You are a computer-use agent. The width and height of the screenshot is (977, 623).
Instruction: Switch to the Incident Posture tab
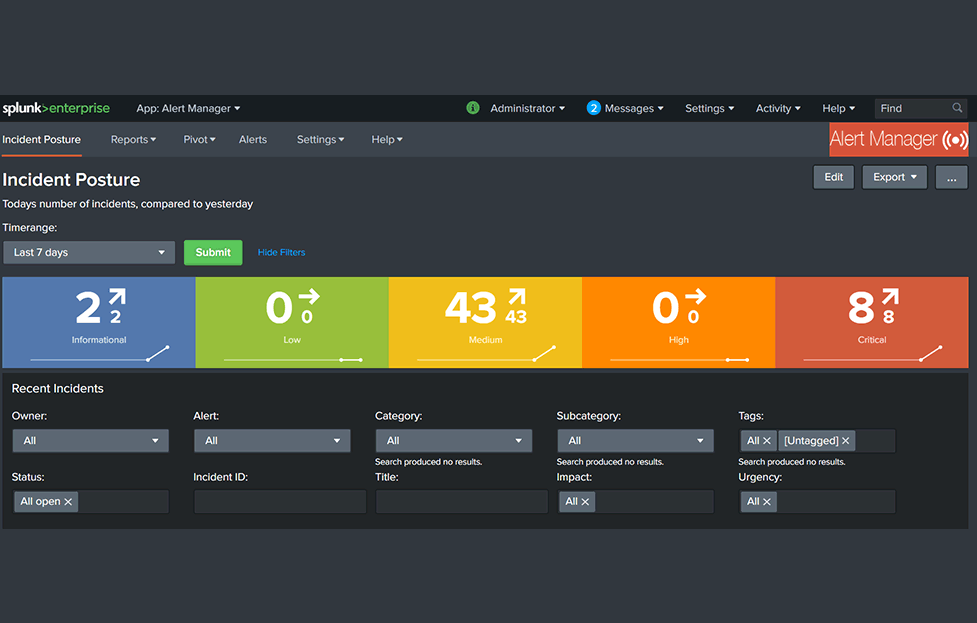pos(42,140)
